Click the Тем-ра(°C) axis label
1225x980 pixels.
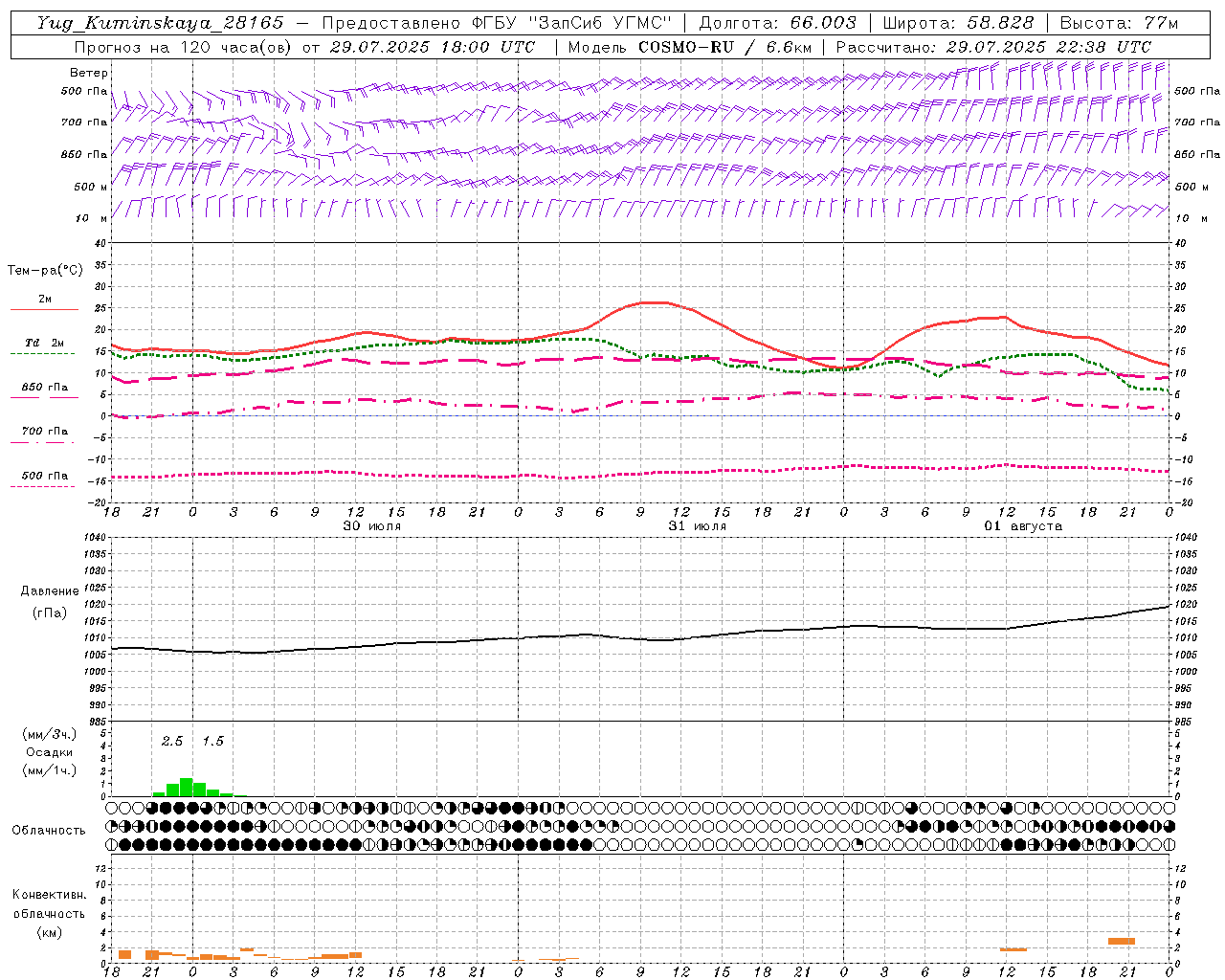click(45, 271)
